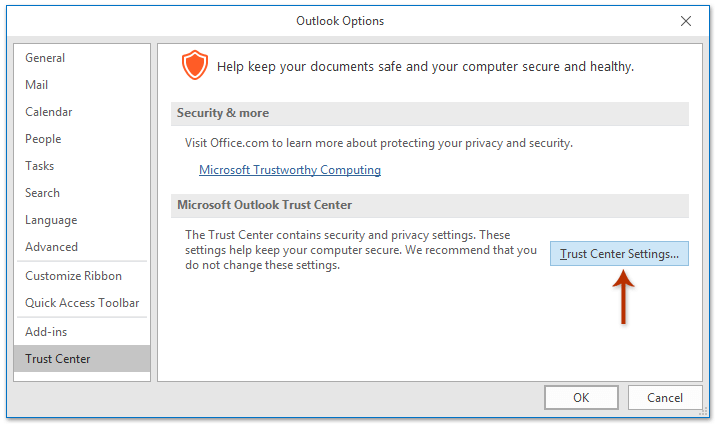Open Language preferences
The width and height of the screenshot is (716, 424).
[x=82, y=220]
